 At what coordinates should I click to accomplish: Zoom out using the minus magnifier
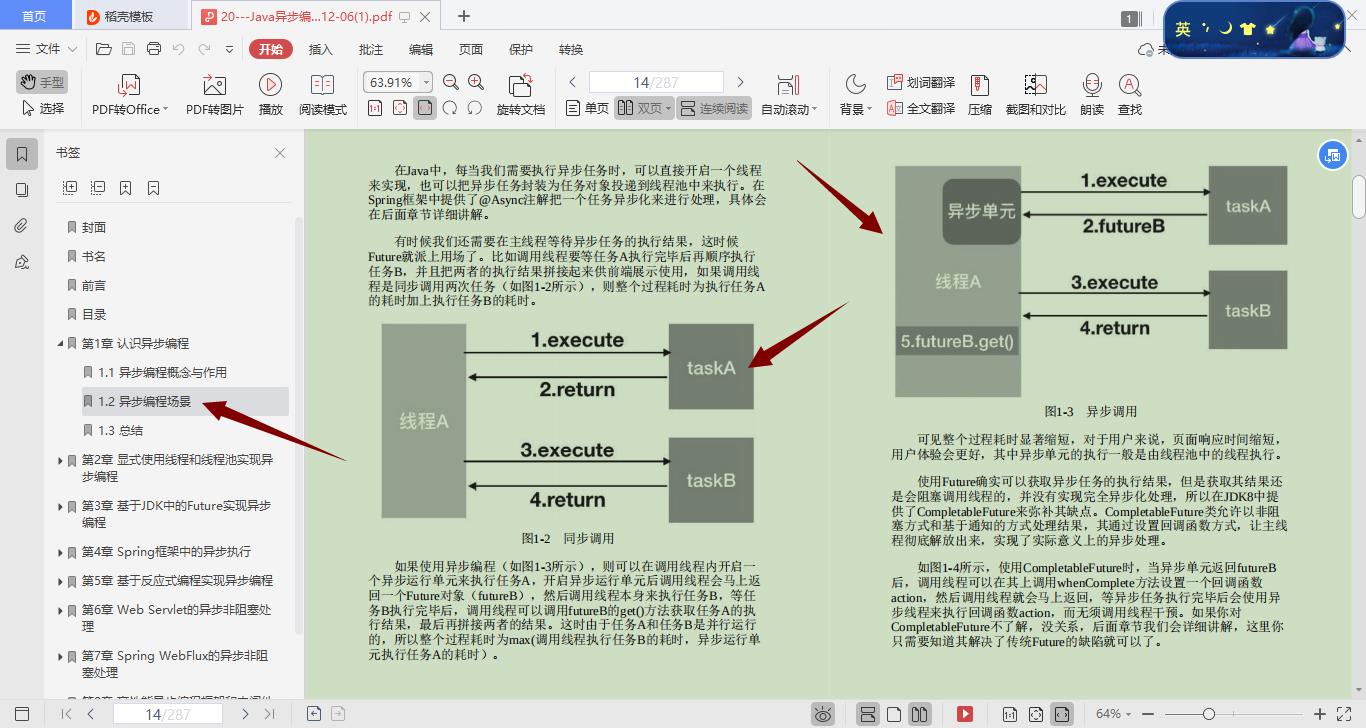point(451,82)
